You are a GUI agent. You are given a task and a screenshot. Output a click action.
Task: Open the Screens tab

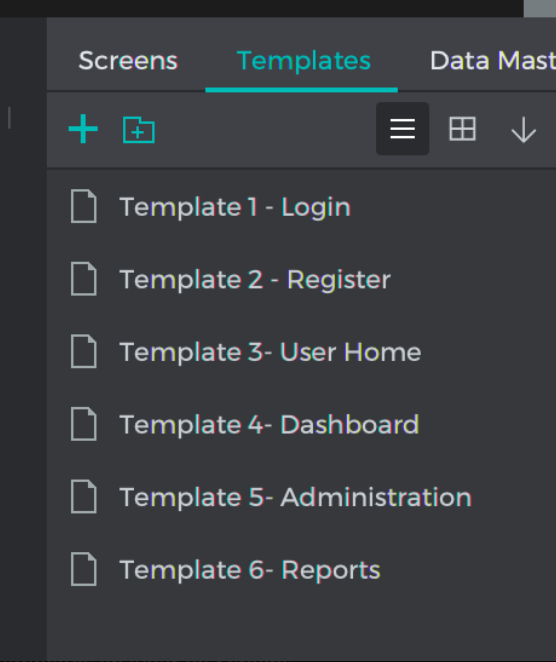128,61
